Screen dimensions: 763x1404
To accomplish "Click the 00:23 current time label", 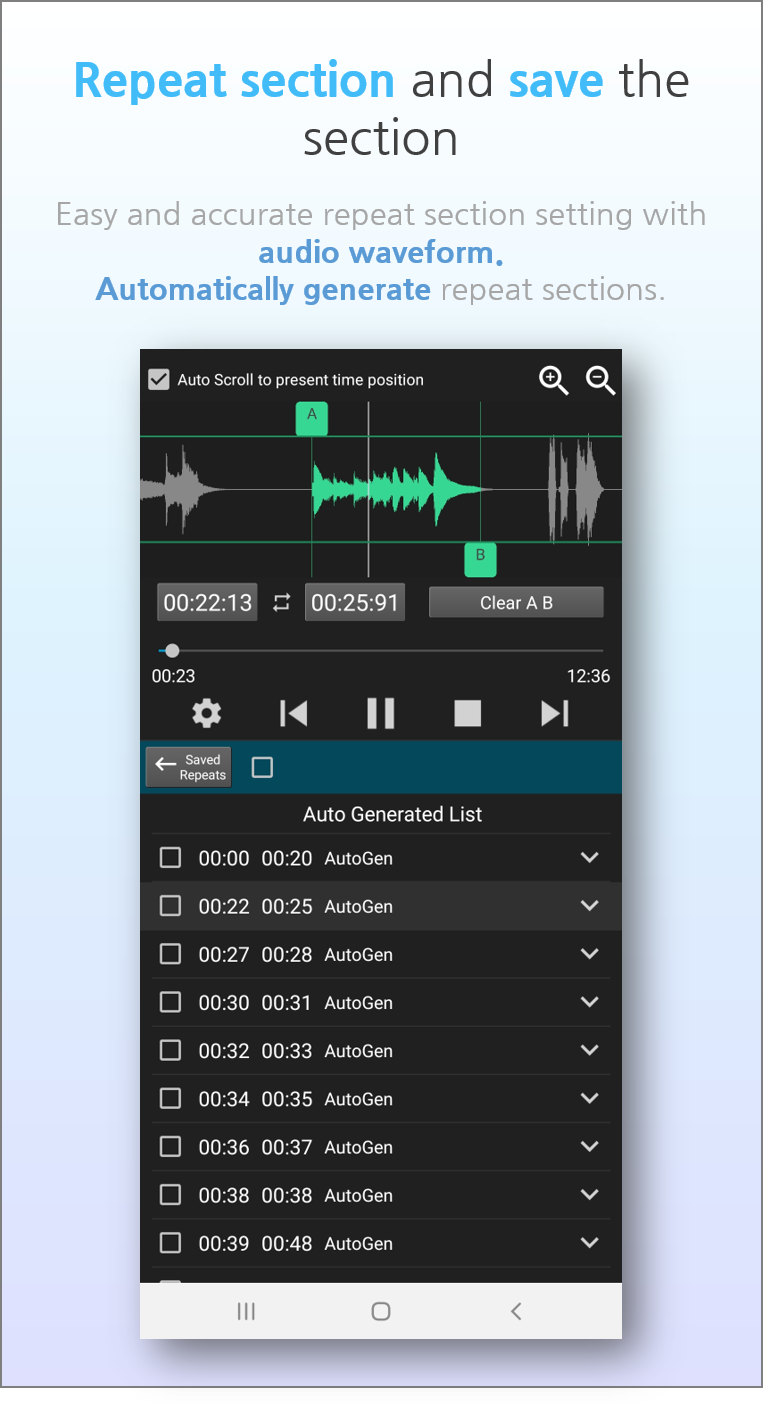I will 174,676.
